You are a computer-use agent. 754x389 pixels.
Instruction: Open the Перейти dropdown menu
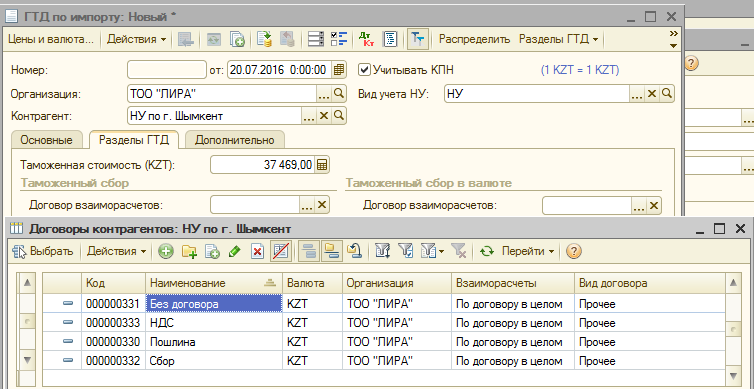pyautogui.click(x=528, y=251)
